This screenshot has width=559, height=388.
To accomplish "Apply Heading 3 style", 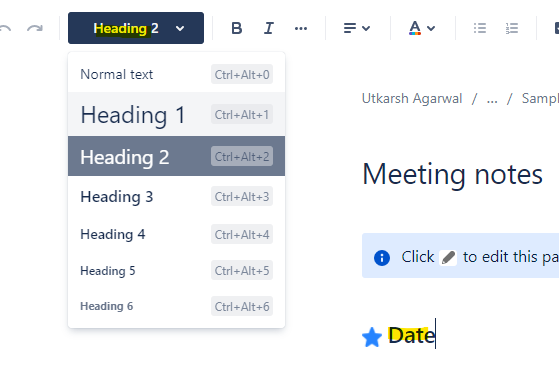I will pyautogui.click(x=176, y=196).
